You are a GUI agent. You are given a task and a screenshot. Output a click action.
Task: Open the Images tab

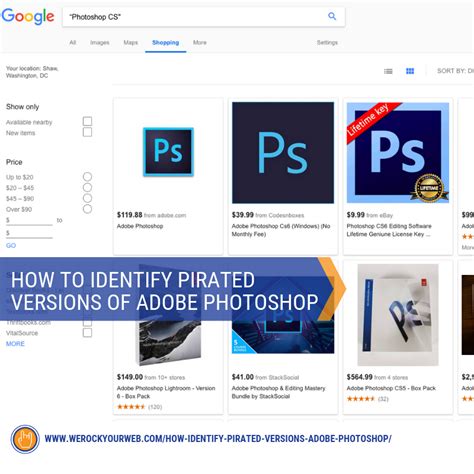coord(100,42)
